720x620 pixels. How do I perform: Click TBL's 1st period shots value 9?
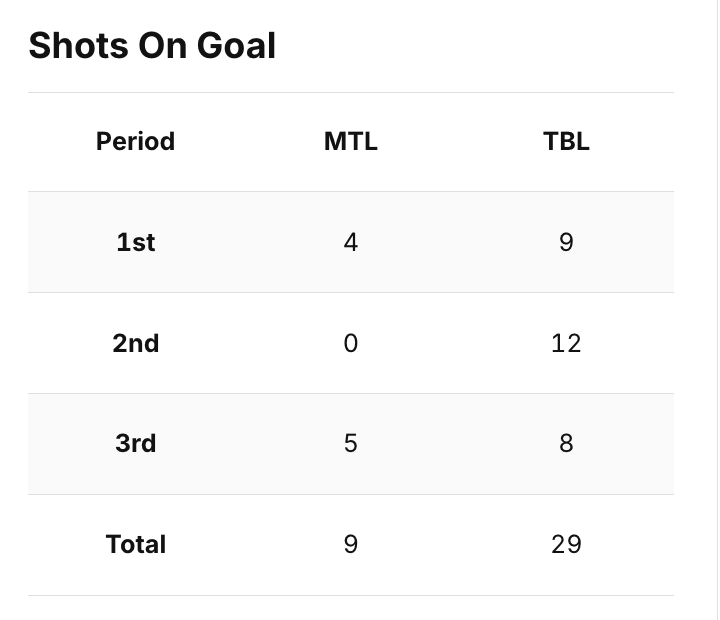click(566, 242)
